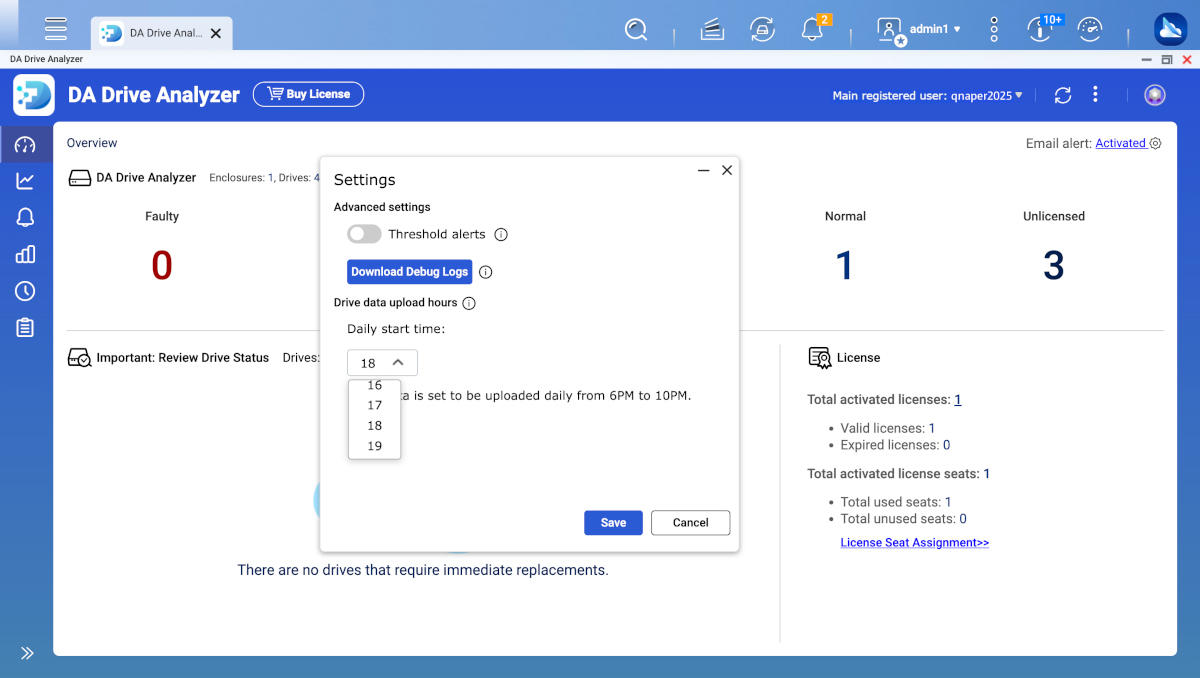Cancel the Settings dialog
This screenshot has height=678, width=1200.
click(x=690, y=523)
